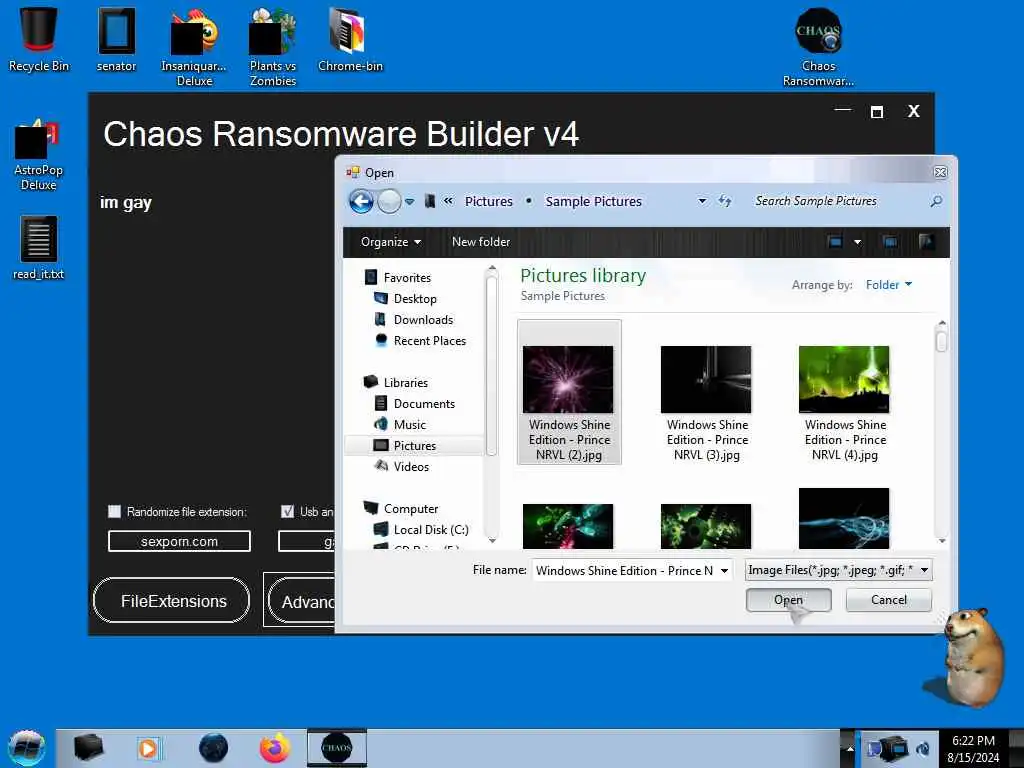The height and width of the screenshot is (768, 1024).
Task: Open the recent pages dropdown arrow
Action: [x=409, y=202]
